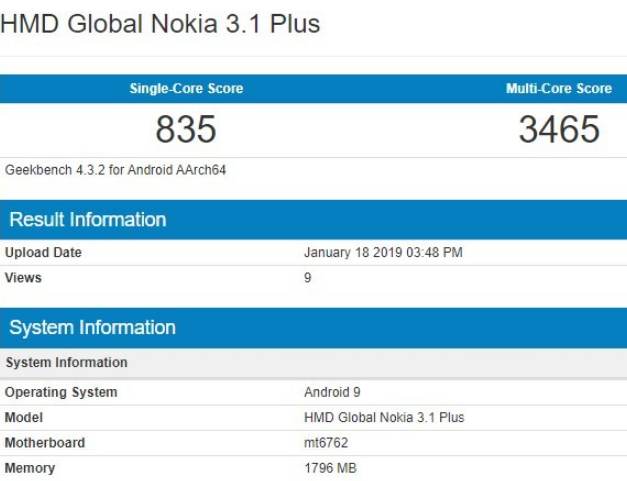Screen dimensions: 627x481
Task: Click the HMD Global Nokia 3.1 Plus title
Action: (x=160, y=24)
